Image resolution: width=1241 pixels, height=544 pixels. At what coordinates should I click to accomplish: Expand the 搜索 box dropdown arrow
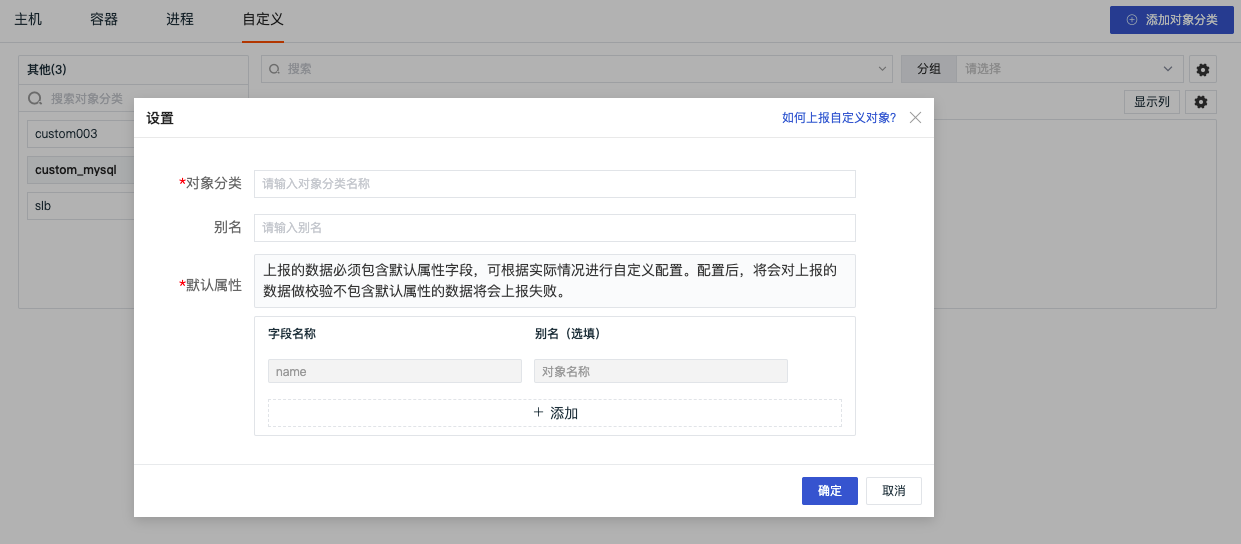point(882,69)
